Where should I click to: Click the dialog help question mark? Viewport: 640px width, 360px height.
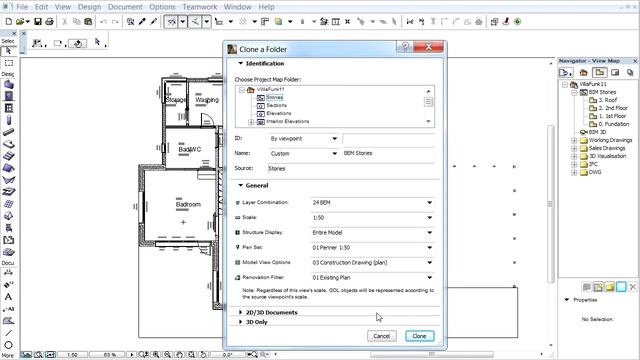point(405,47)
